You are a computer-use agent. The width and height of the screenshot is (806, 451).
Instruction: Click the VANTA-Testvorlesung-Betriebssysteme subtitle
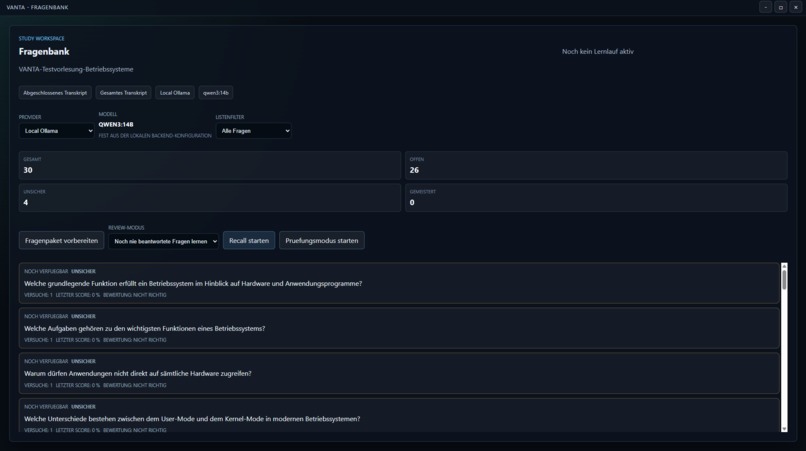coord(76,69)
